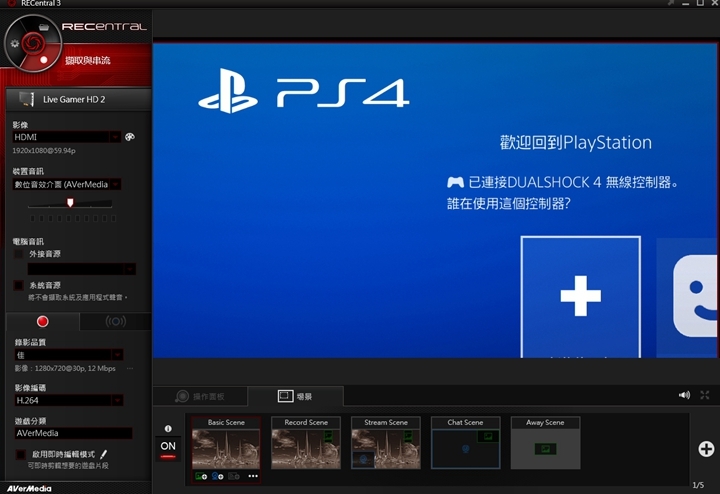Click the 遊戲分類 AVerMedia input field
This screenshot has height=494, width=720.
click(x=73, y=433)
